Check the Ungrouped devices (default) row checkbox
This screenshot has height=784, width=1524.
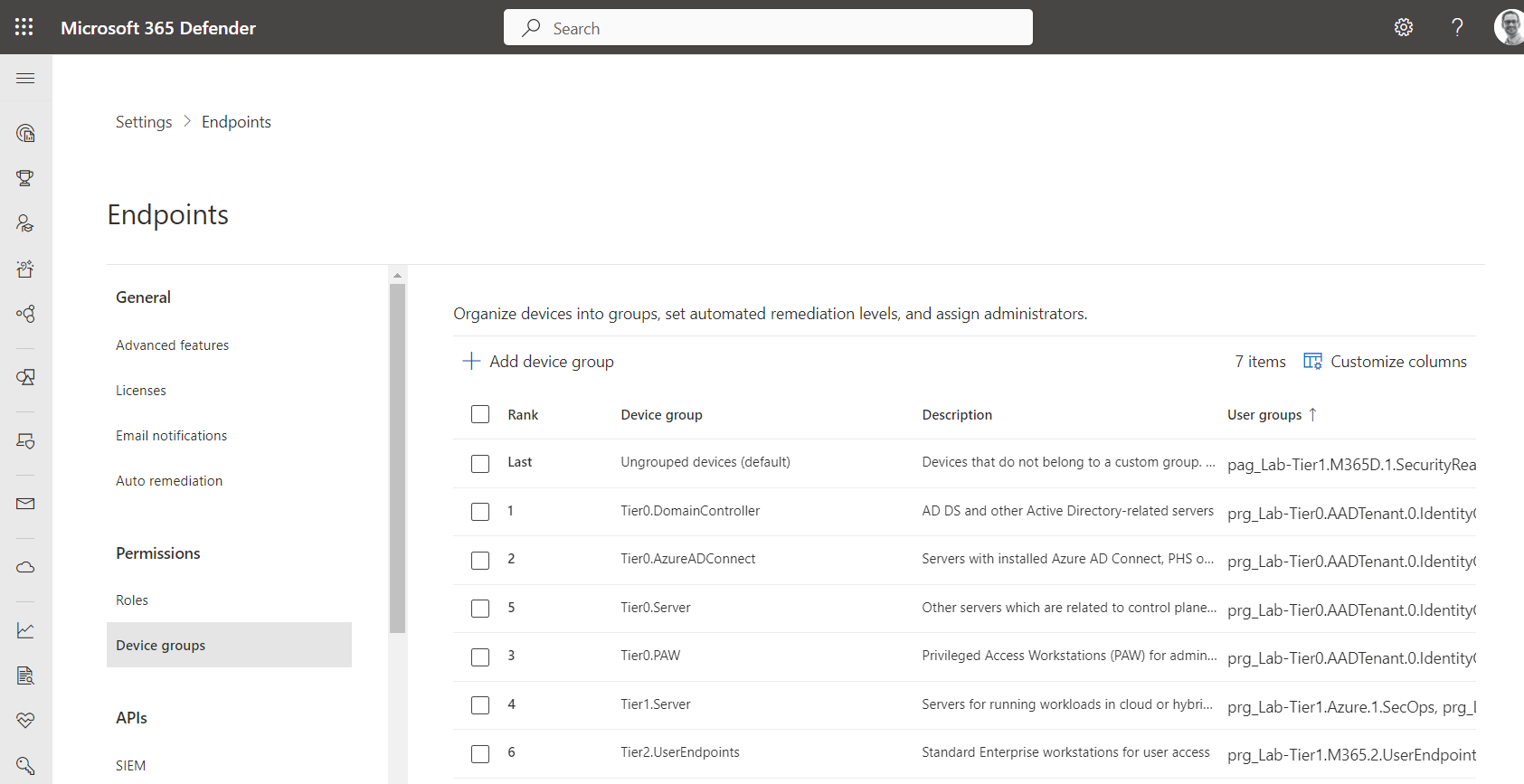(480, 464)
